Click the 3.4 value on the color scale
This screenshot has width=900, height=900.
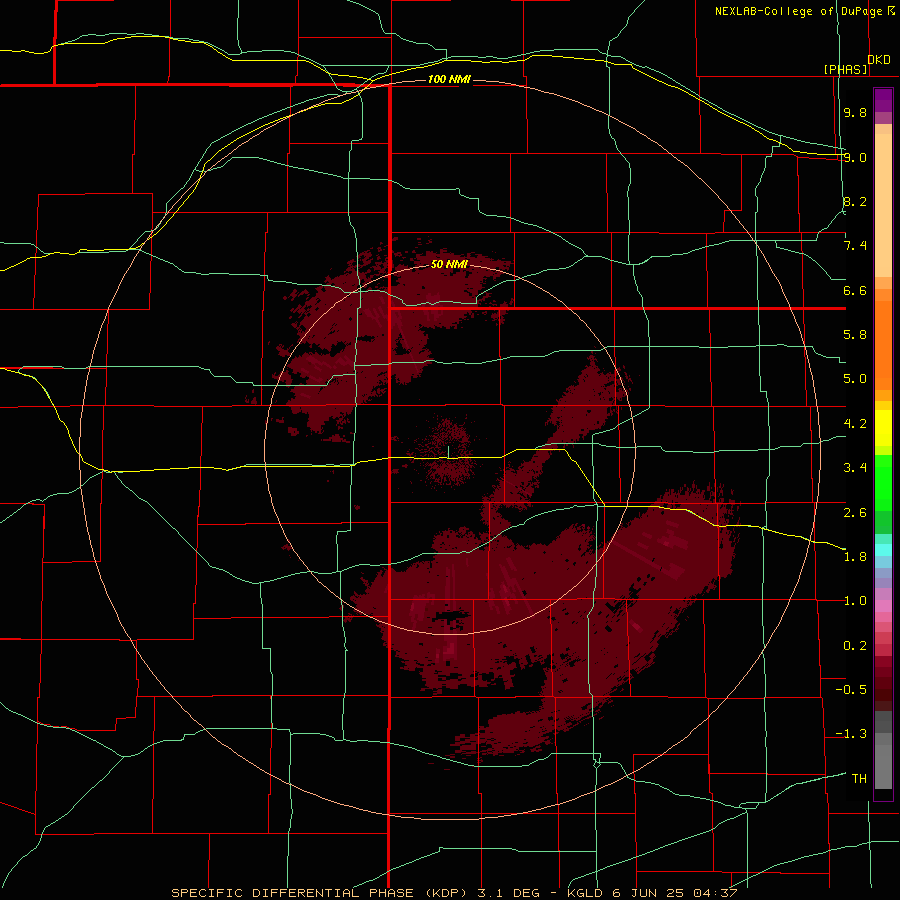click(x=855, y=468)
